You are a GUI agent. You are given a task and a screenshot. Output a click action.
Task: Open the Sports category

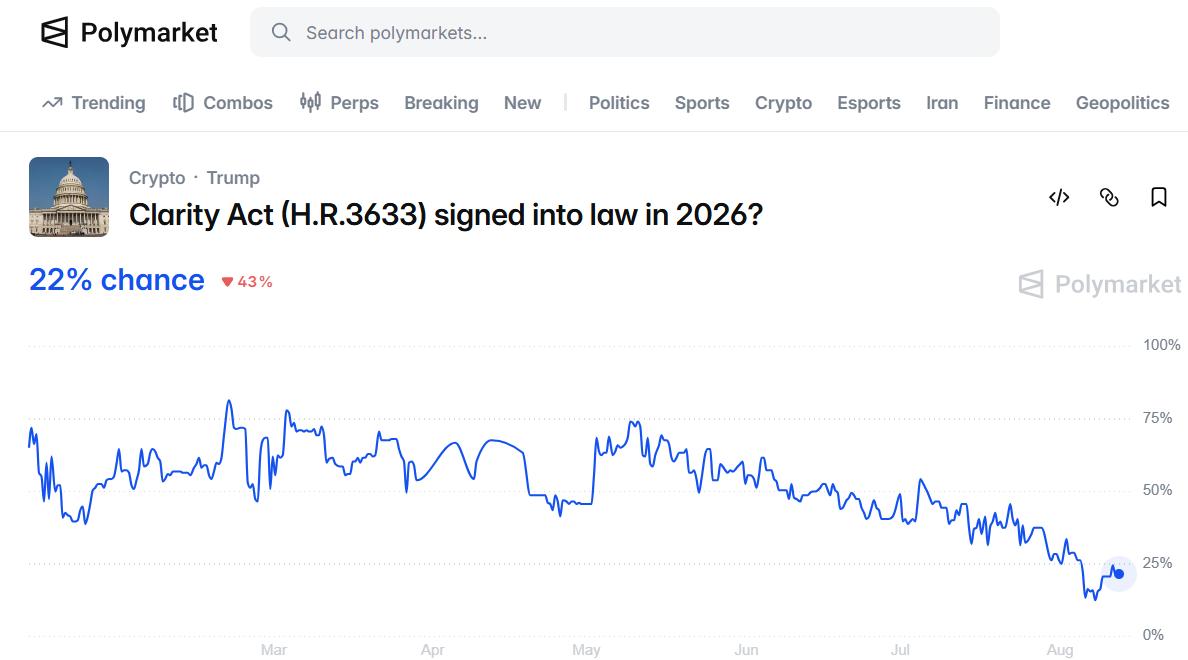tap(702, 103)
